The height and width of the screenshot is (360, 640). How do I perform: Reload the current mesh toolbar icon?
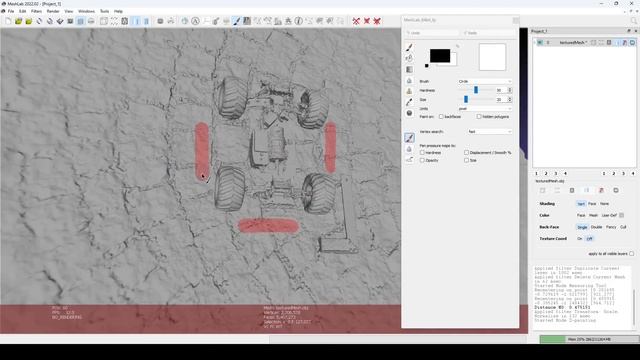pos(39,21)
